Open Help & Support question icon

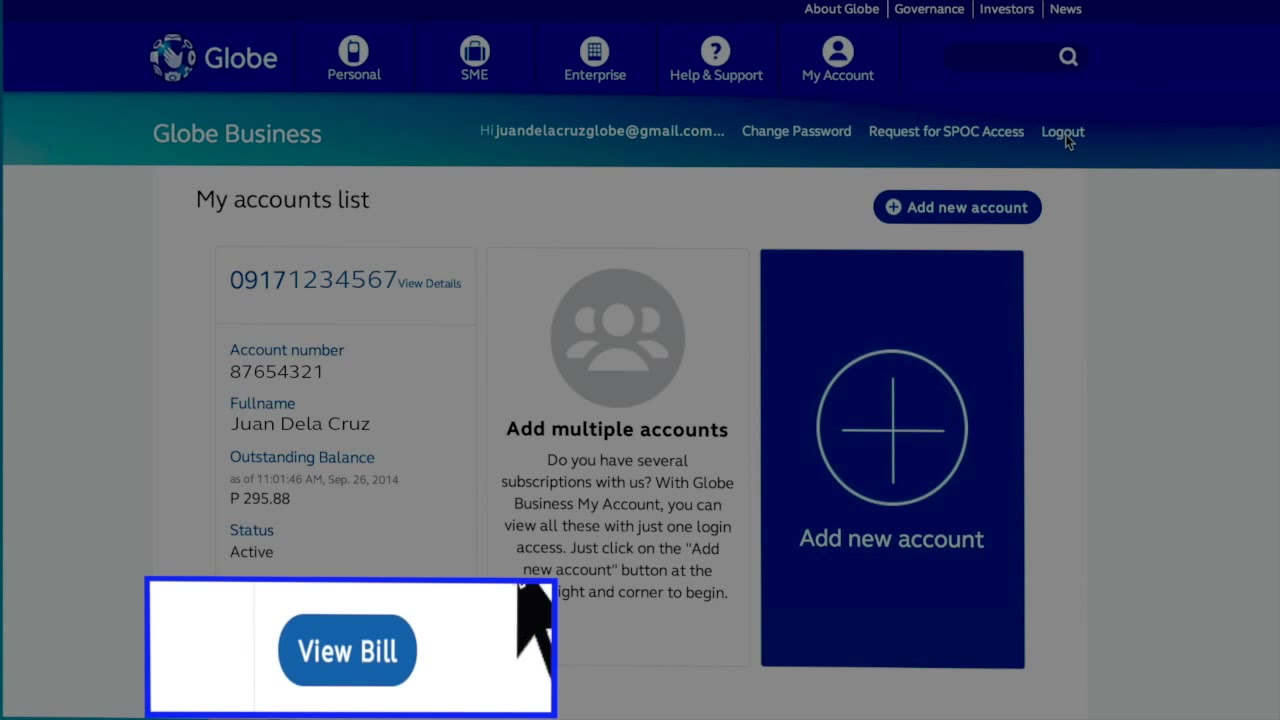point(716,50)
